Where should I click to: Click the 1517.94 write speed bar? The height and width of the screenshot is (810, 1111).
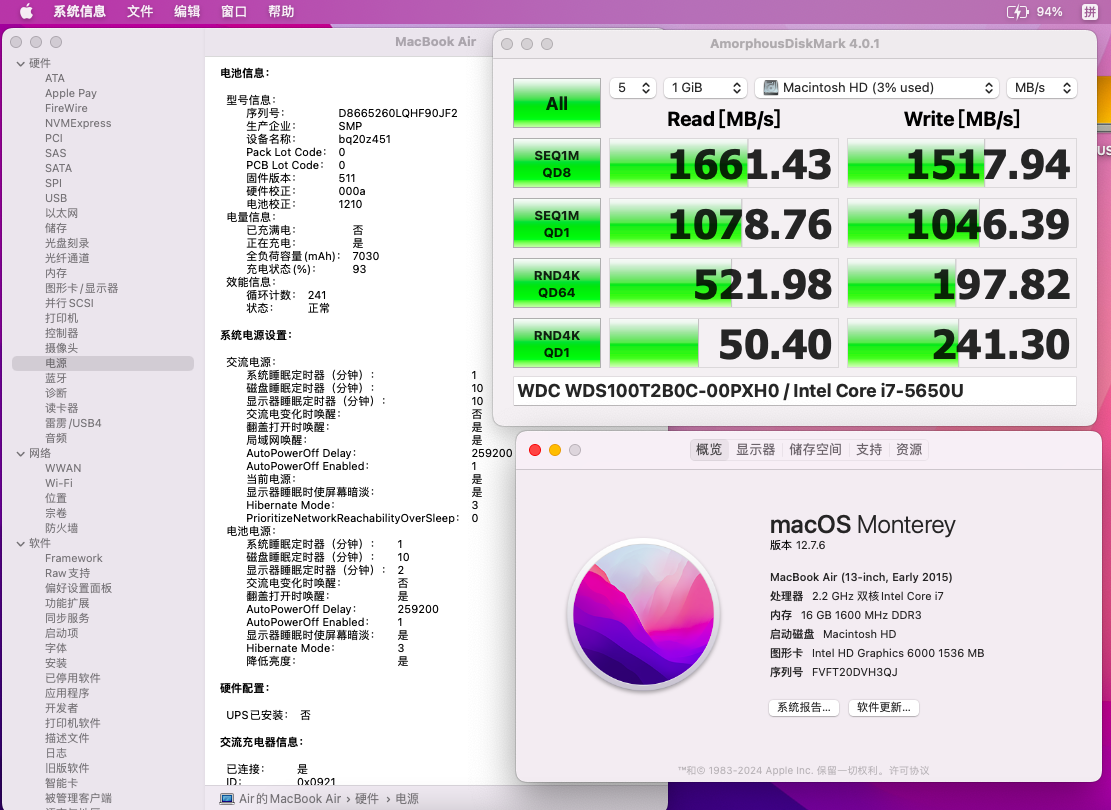pyautogui.click(x=962, y=164)
